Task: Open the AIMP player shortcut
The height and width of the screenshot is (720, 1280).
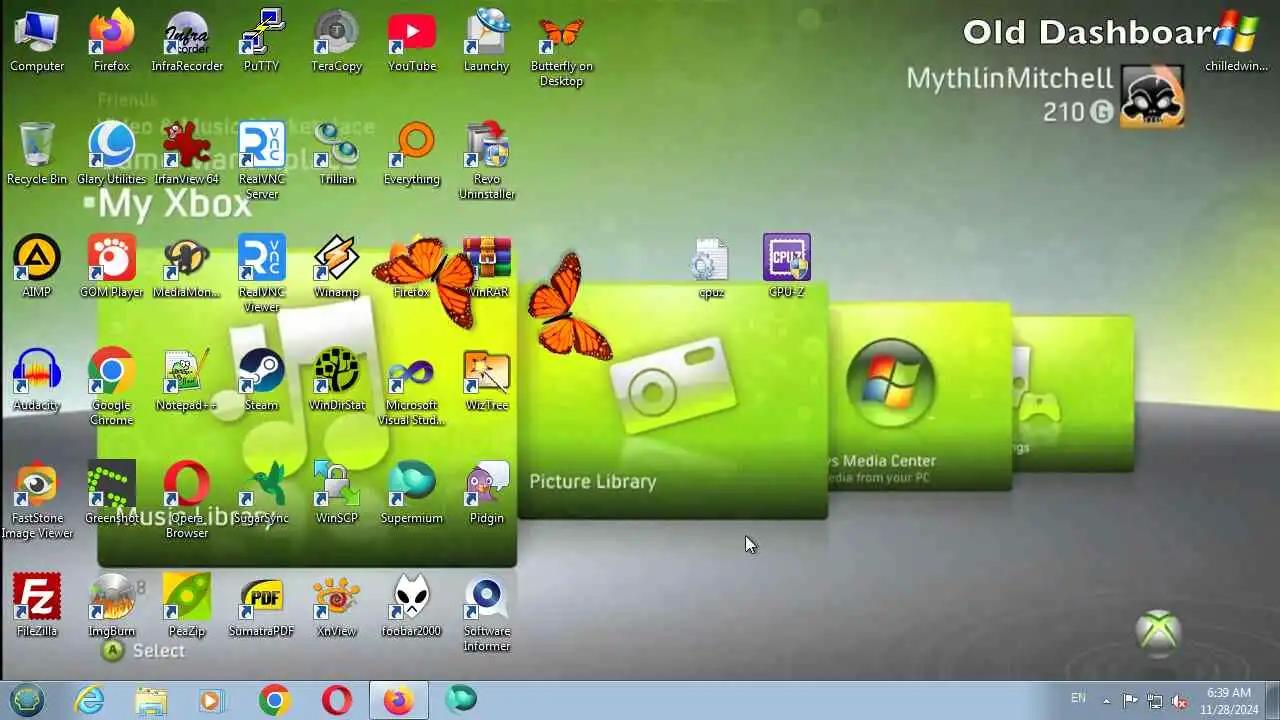Action: click(37, 267)
